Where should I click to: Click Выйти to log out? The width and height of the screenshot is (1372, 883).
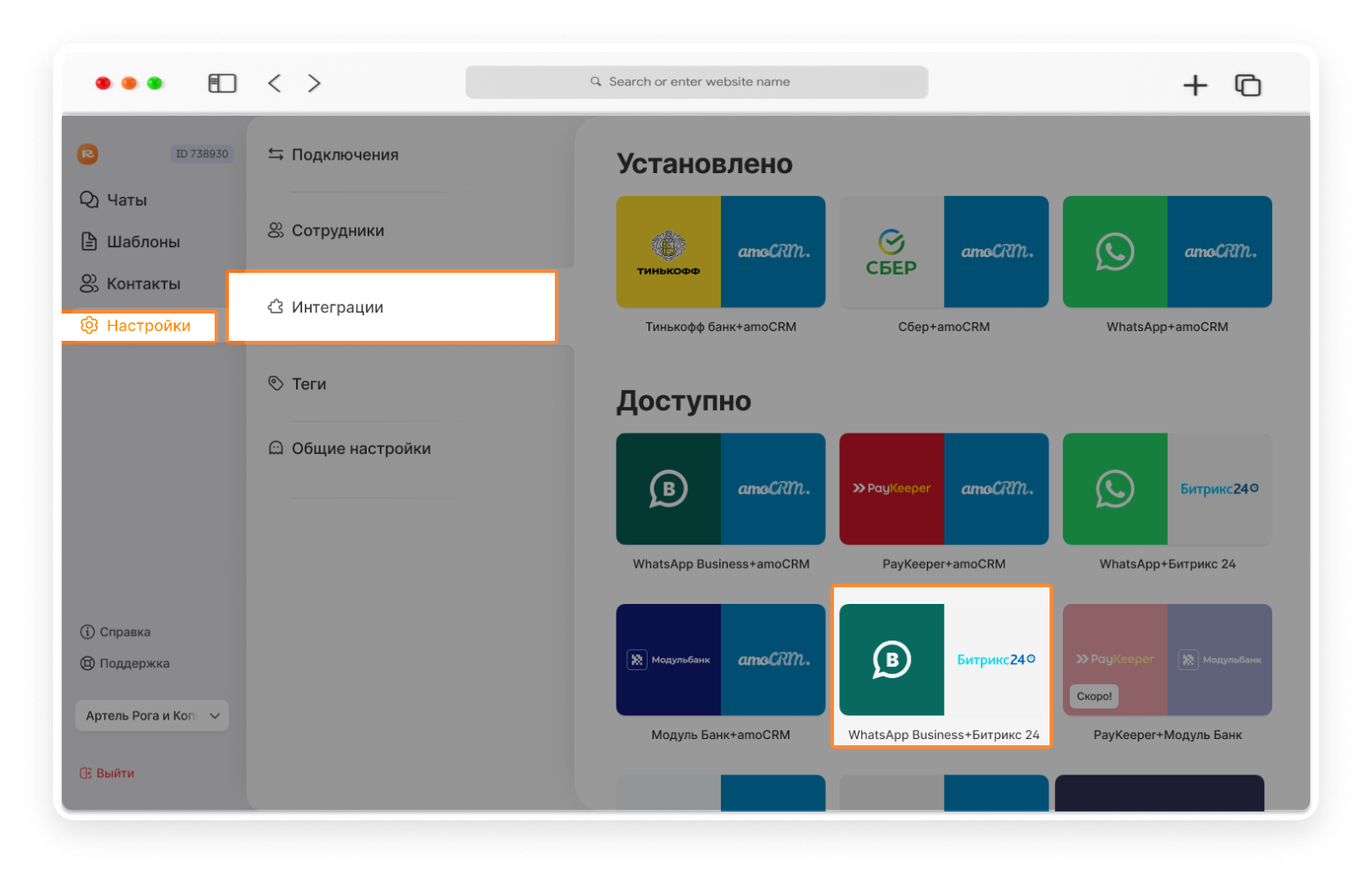[x=107, y=774]
